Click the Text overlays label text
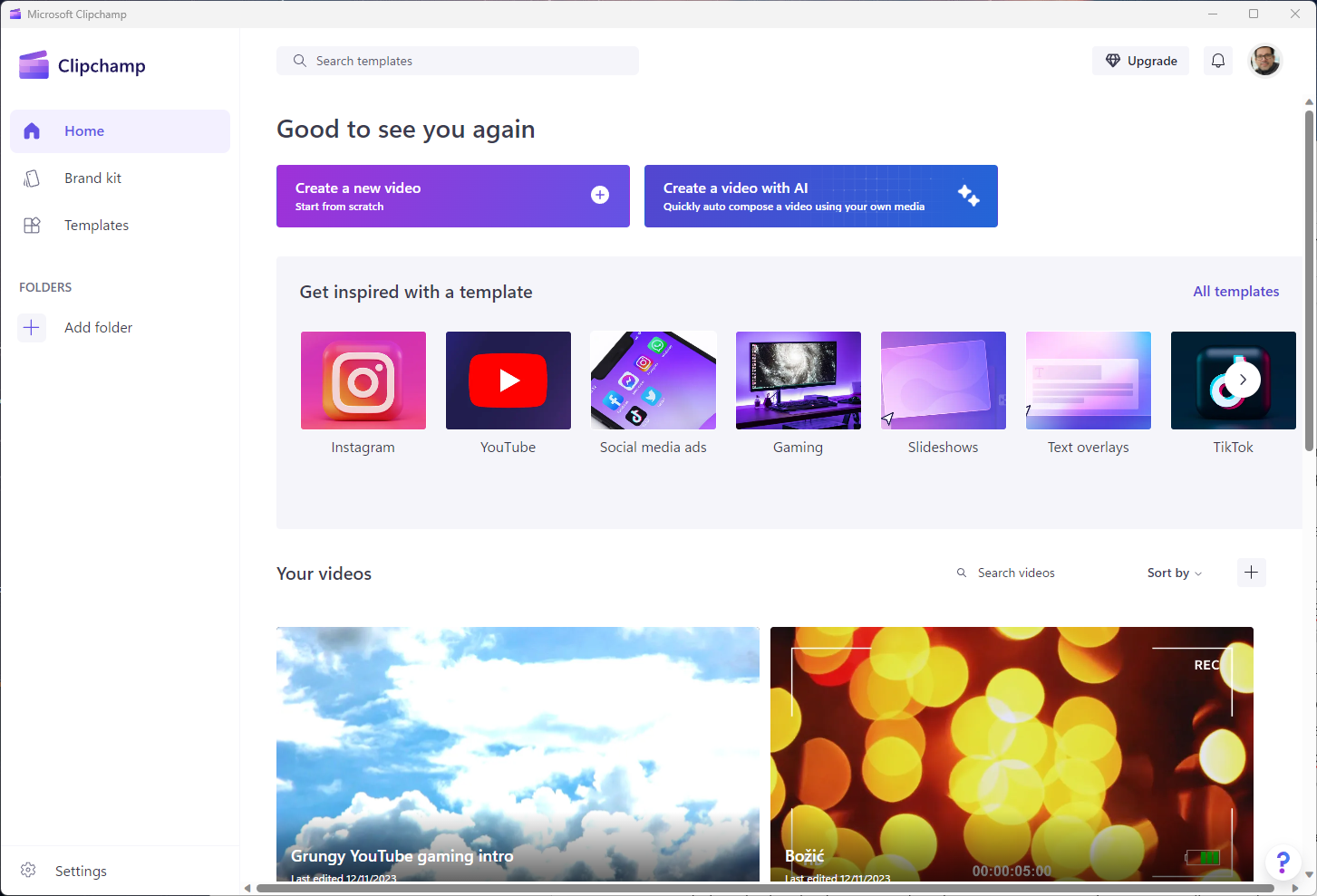Viewport: 1317px width, 896px height. (x=1089, y=448)
